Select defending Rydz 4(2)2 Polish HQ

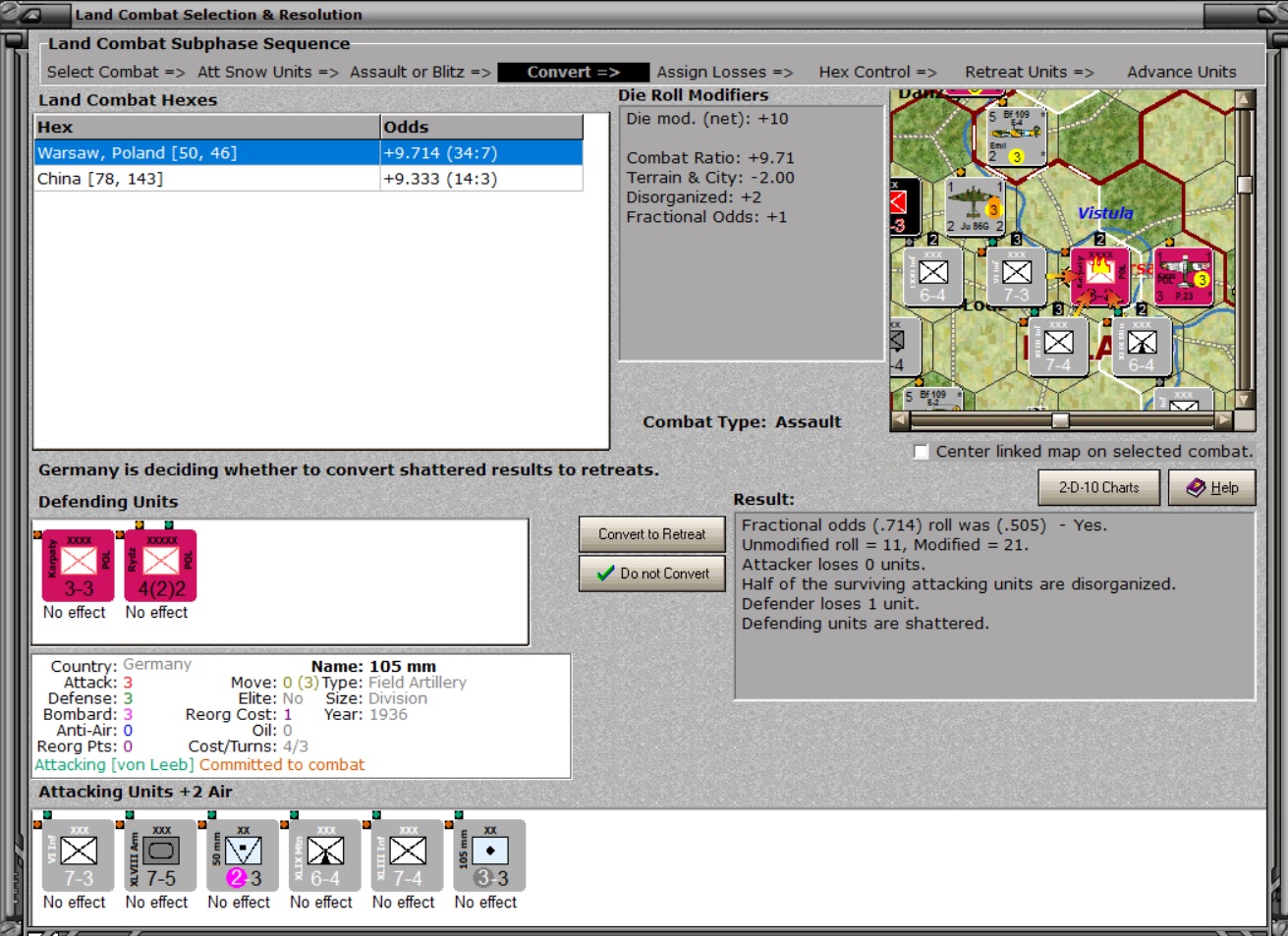click(161, 566)
